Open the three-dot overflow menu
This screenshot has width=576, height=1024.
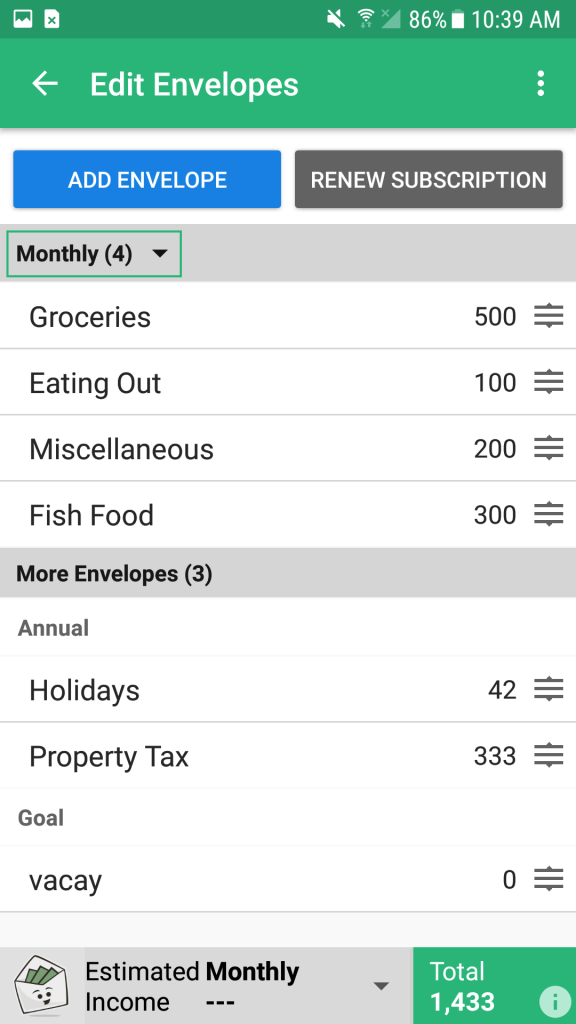coord(540,84)
